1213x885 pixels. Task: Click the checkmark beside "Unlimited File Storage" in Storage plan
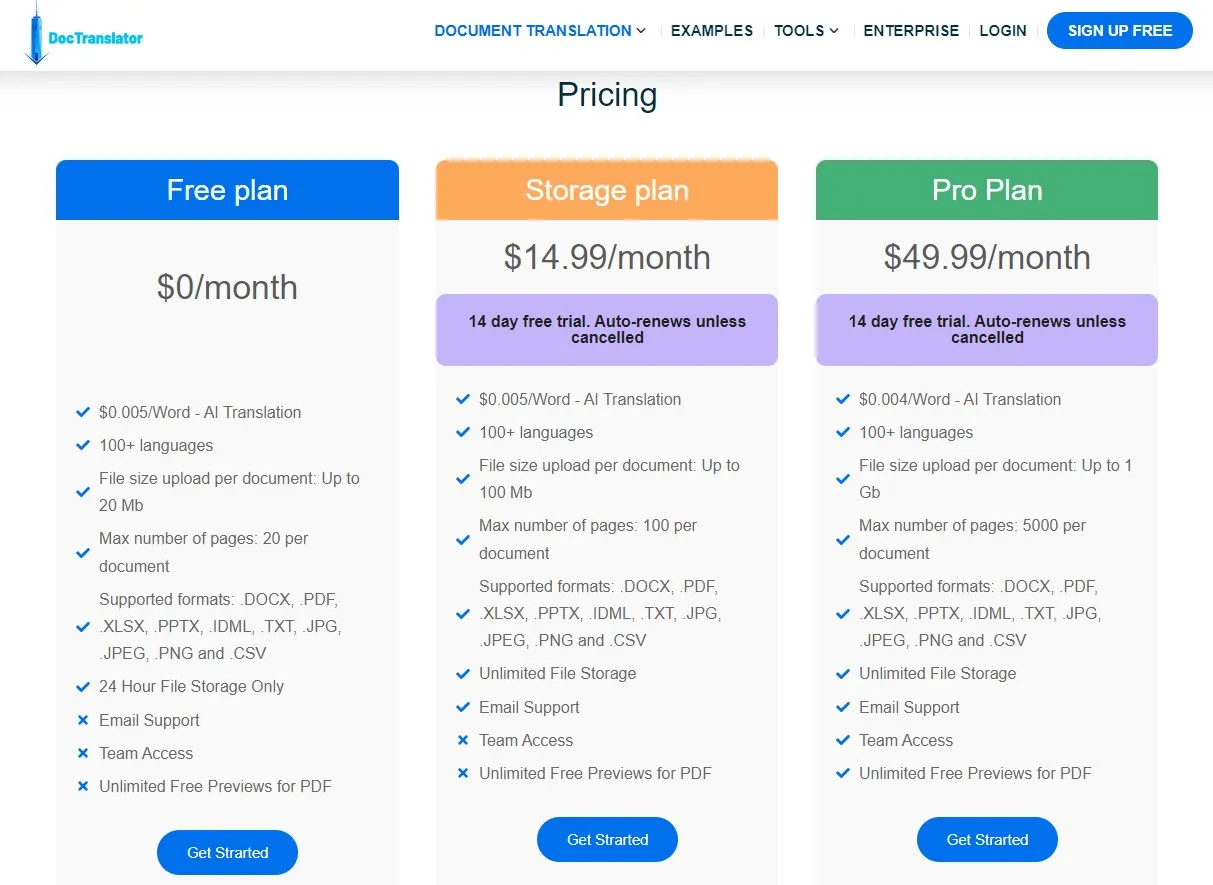(463, 673)
